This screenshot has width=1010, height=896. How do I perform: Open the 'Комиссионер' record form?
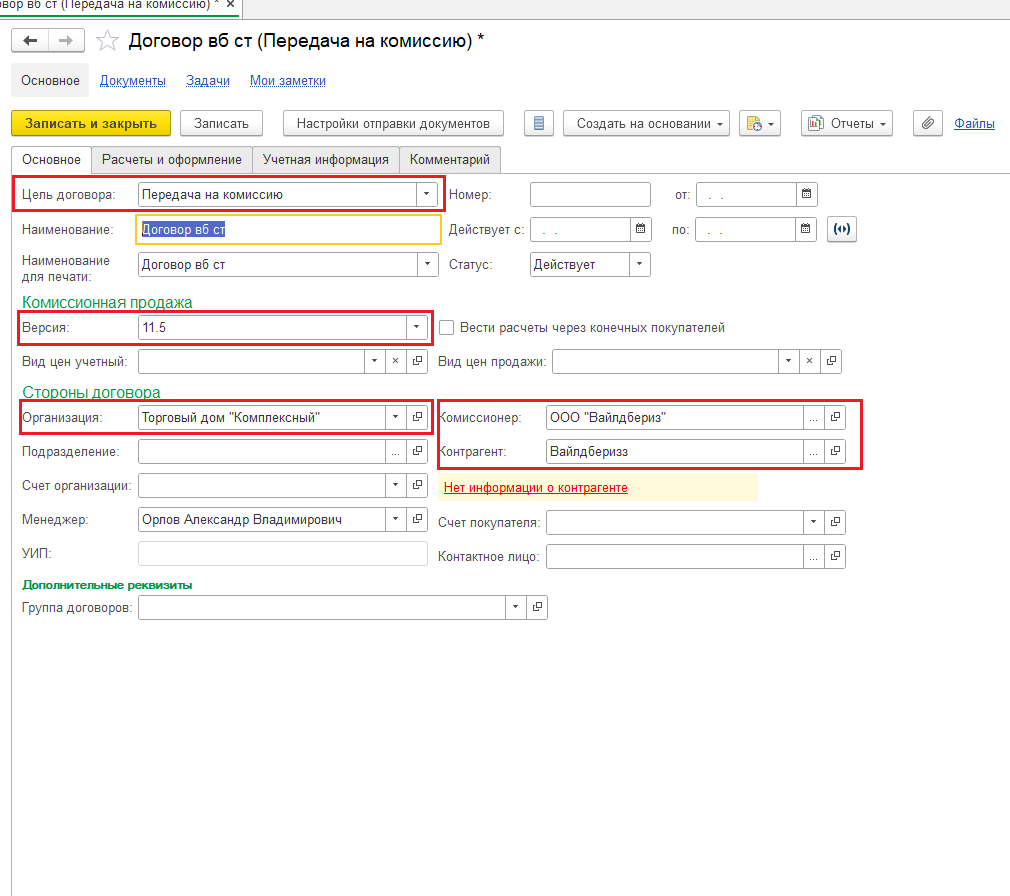point(835,417)
